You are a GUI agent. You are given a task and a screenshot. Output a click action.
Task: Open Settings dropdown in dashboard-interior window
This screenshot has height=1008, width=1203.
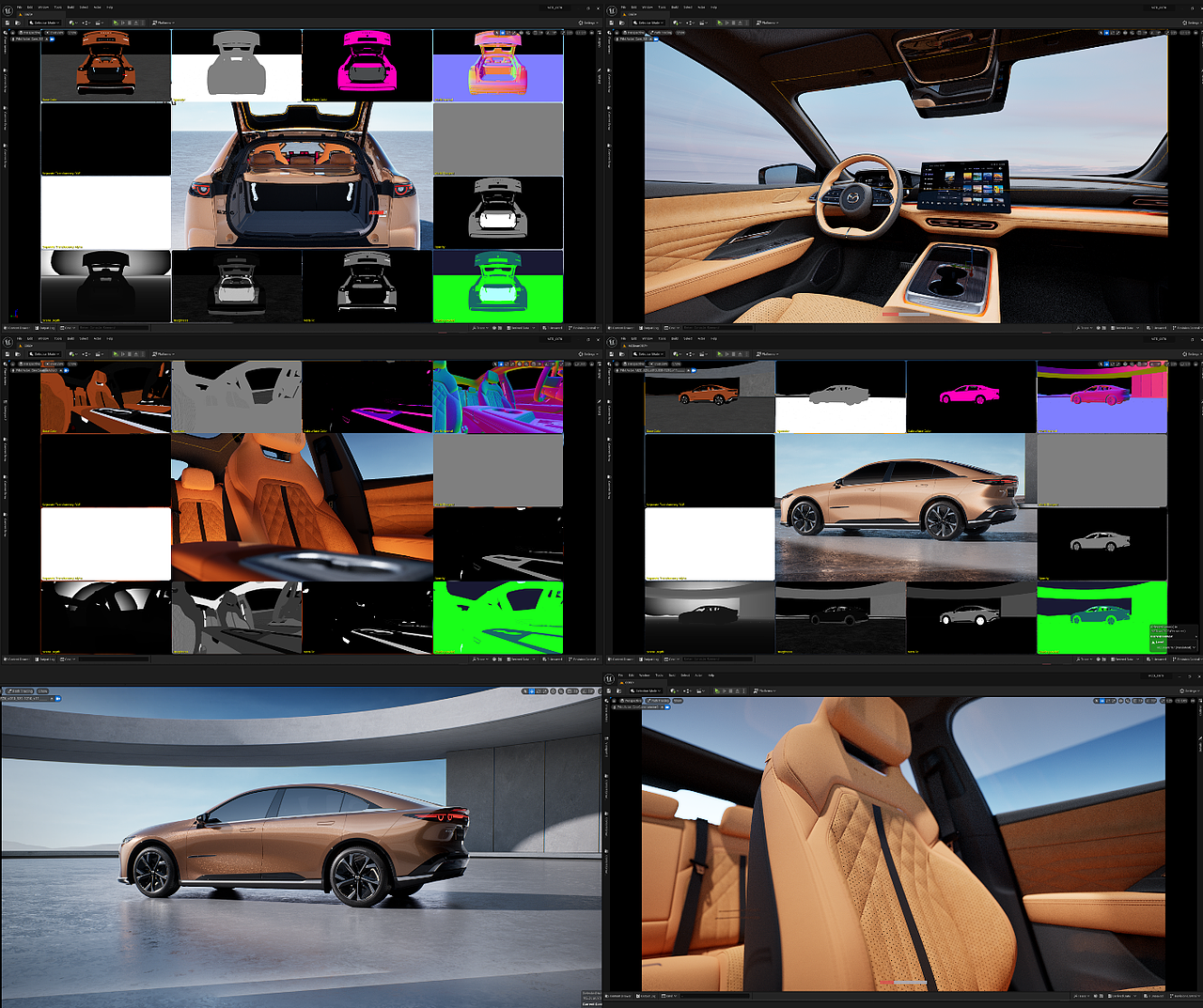point(1192,23)
